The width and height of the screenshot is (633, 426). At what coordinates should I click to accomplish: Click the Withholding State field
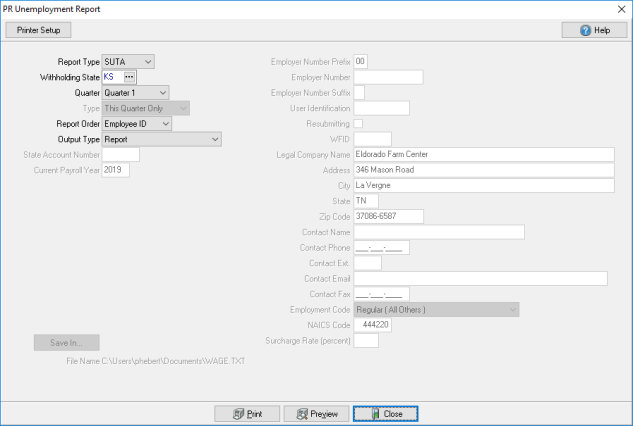(x=111, y=77)
